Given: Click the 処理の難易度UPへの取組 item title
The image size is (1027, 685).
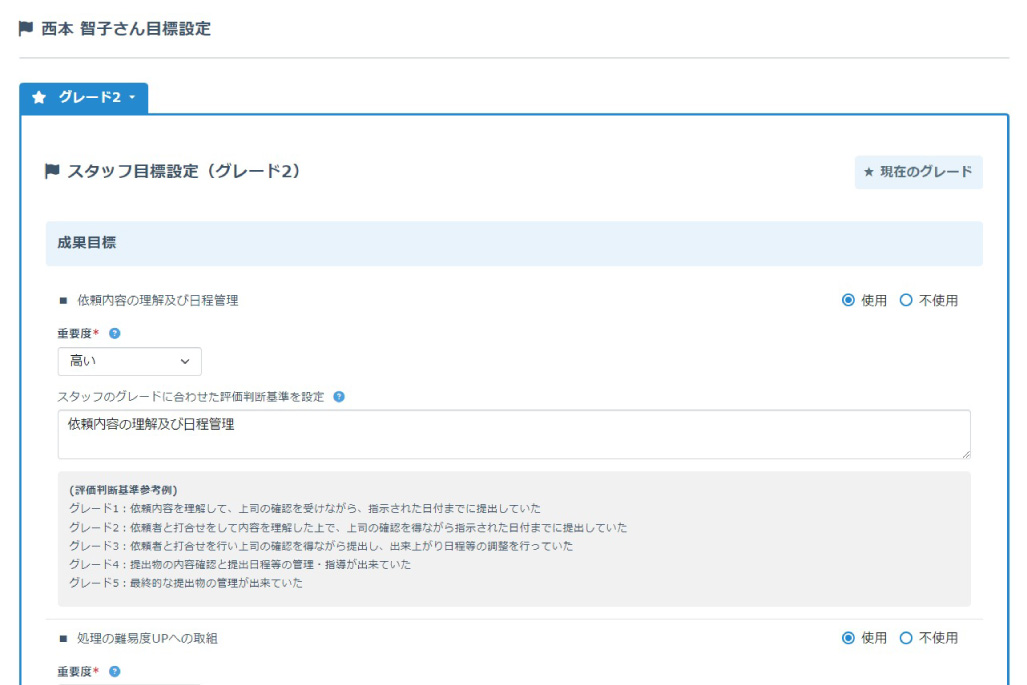Looking at the screenshot, I should (x=147, y=638).
